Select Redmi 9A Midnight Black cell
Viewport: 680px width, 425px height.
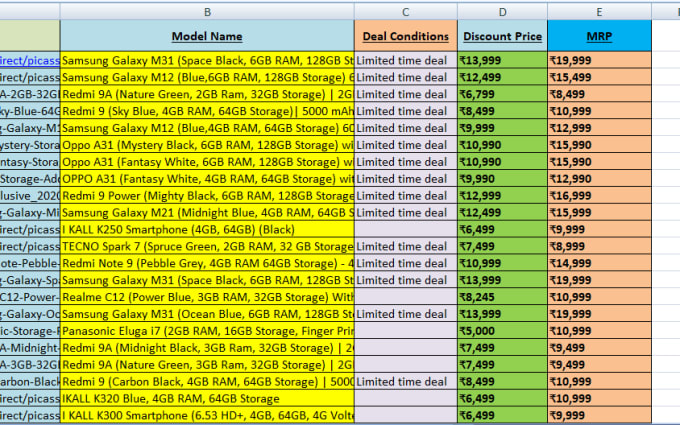click(207, 348)
